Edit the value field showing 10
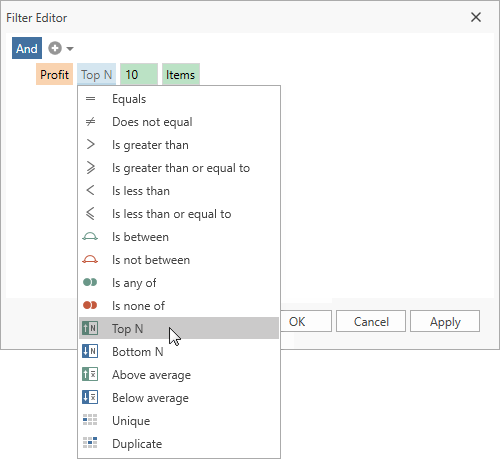The width and height of the screenshot is (500, 459). (x=139, y=74)
